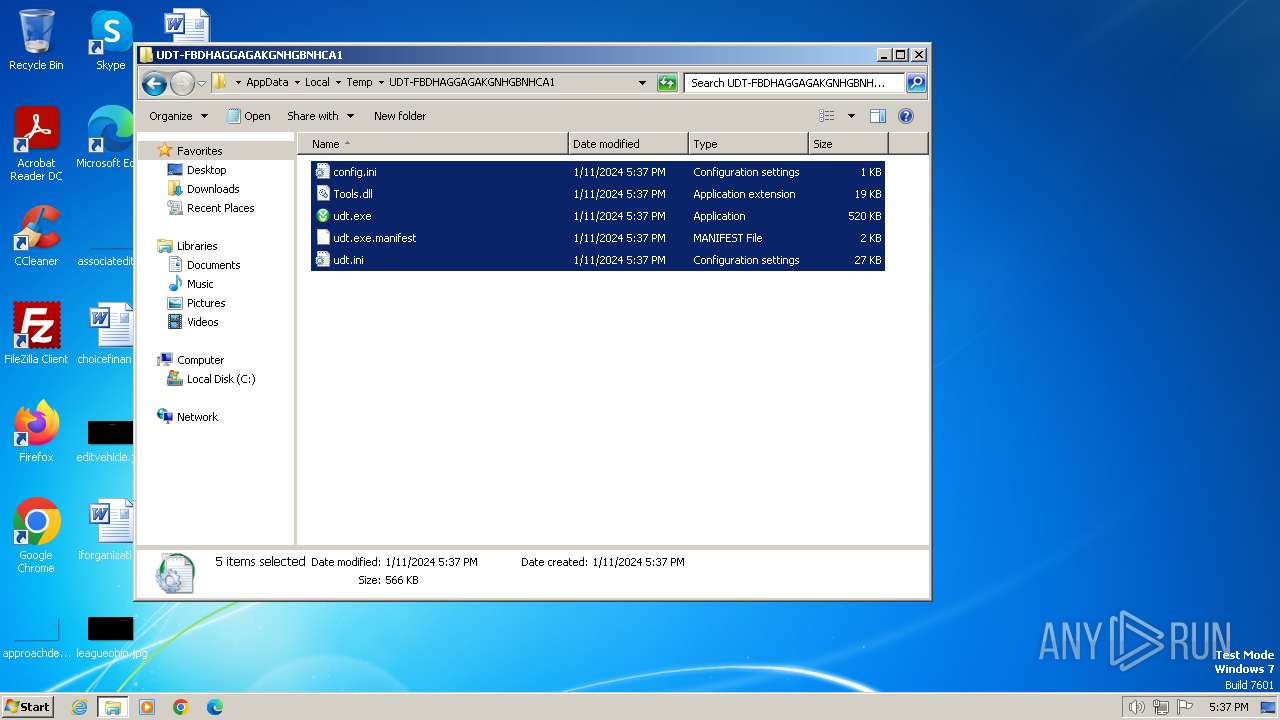Click the Skype desktop icon

click(110, 40)
